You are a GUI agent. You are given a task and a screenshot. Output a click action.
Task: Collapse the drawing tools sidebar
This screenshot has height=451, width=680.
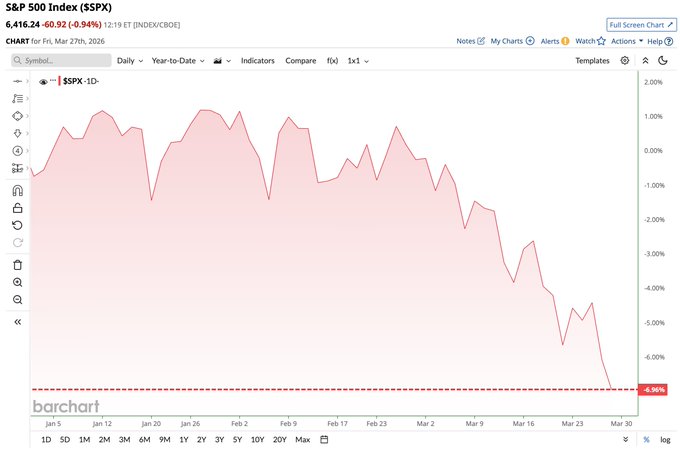(x=17, y=322)
